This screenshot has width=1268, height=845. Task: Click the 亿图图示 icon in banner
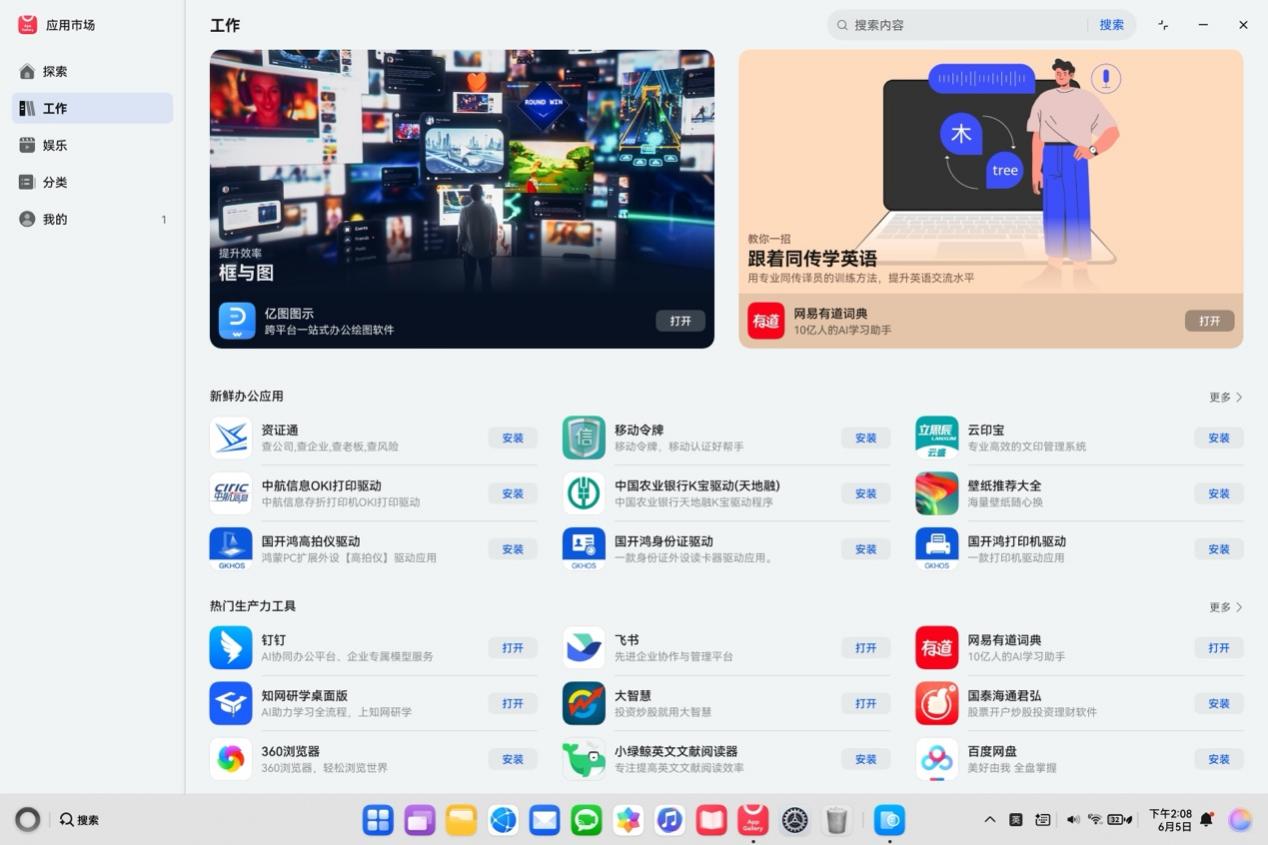point(237,321)
